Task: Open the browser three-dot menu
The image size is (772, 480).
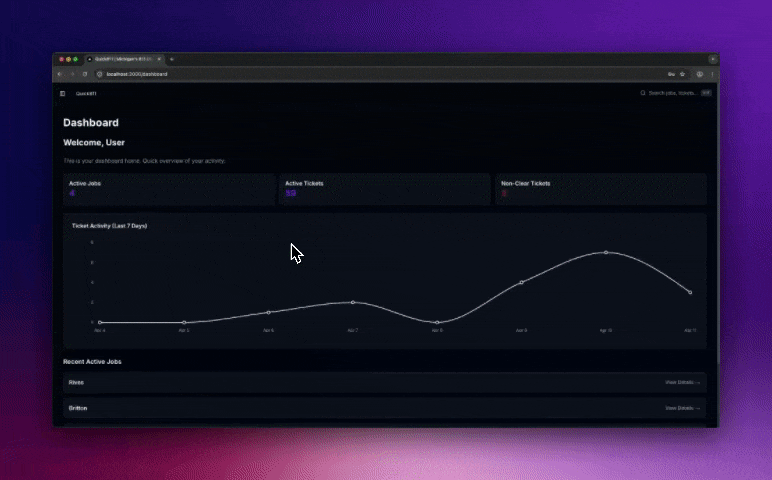Action: [x=712, y=74]
